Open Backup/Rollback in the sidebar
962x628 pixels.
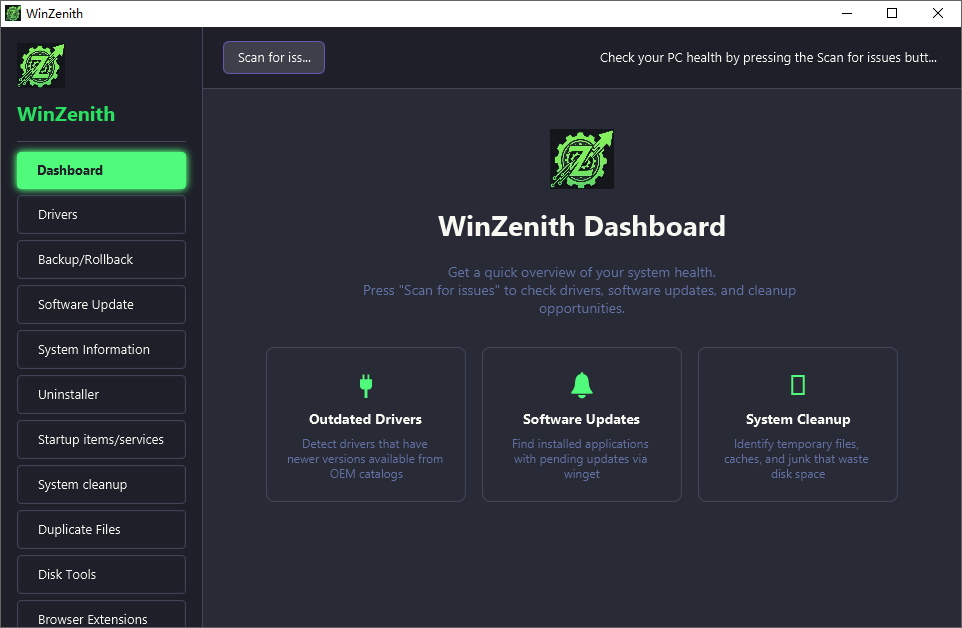point(101,259)
